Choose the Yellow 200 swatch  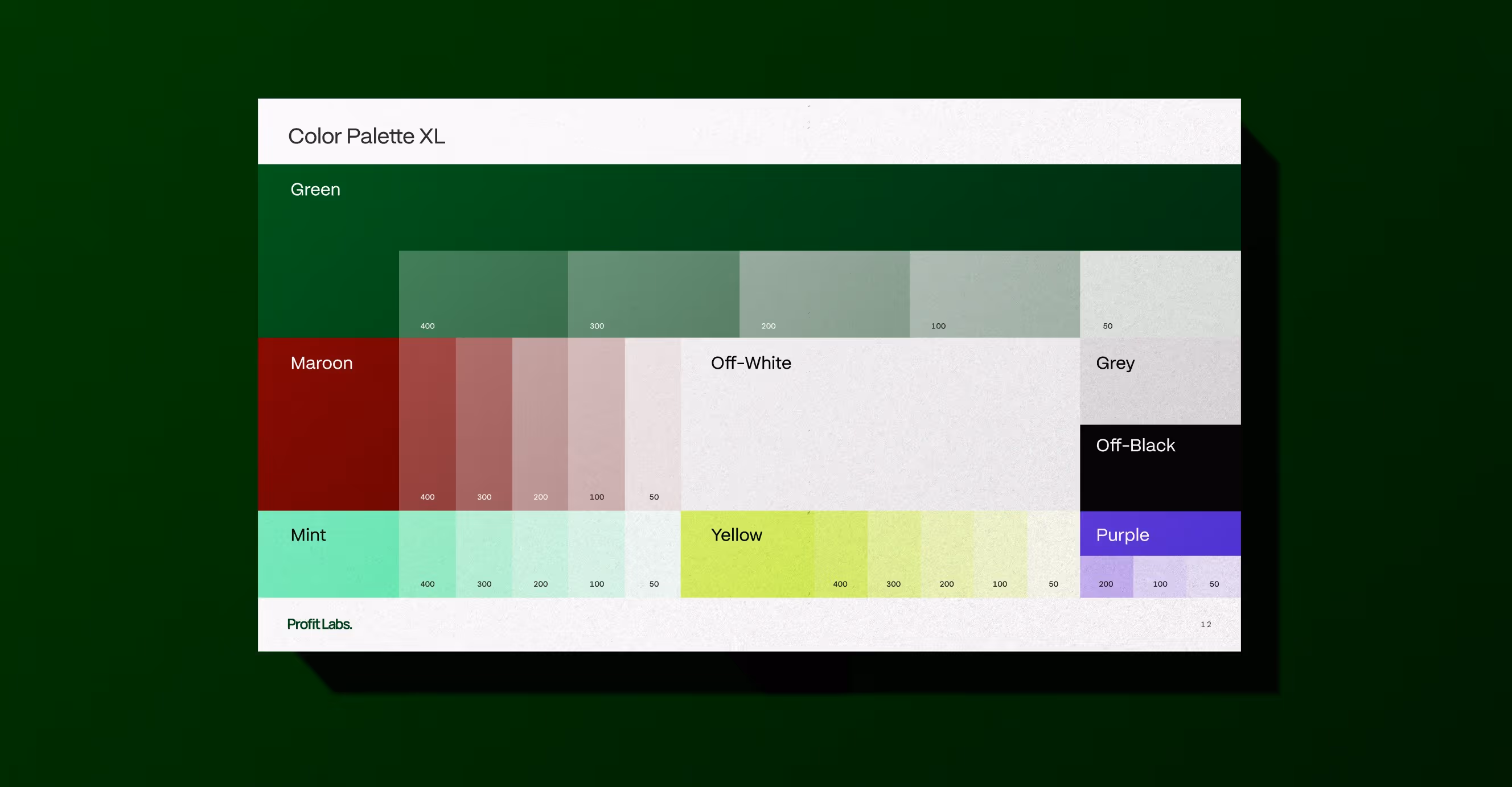pos(947,554)
